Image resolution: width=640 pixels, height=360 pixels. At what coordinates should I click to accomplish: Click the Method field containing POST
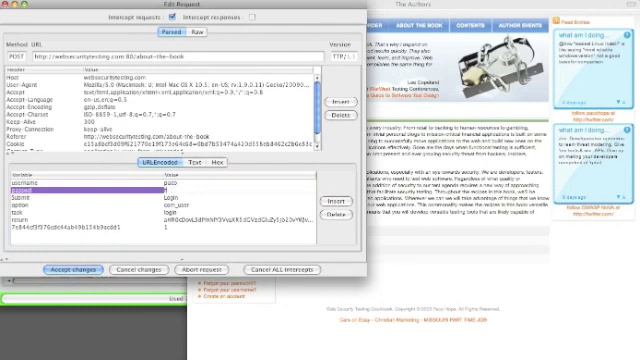pyautogui.click(x=16, y=56)
